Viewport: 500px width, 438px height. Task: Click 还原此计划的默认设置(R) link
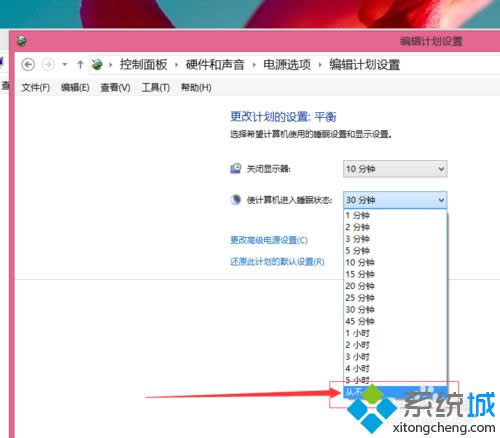coord(277,261)
